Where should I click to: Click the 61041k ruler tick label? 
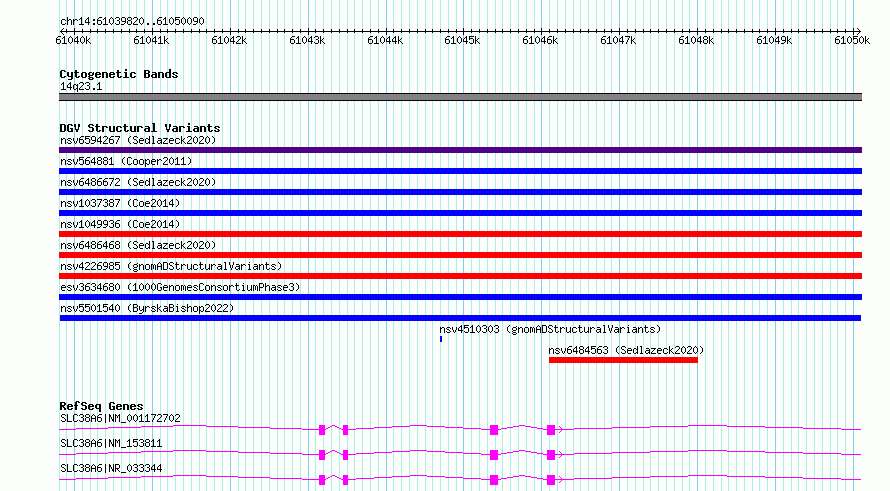tap(151, 40)
